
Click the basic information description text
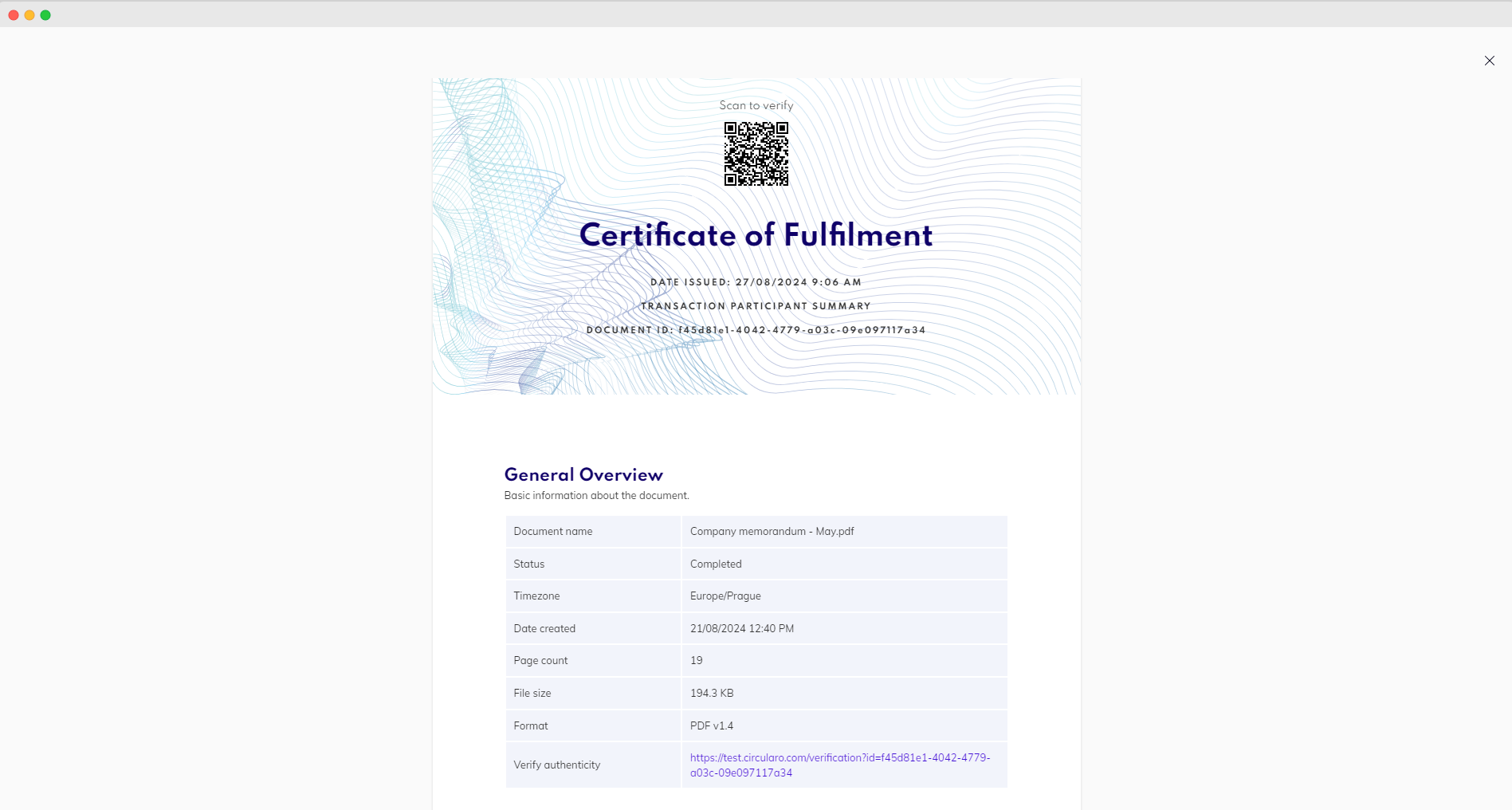pos(596,495)
